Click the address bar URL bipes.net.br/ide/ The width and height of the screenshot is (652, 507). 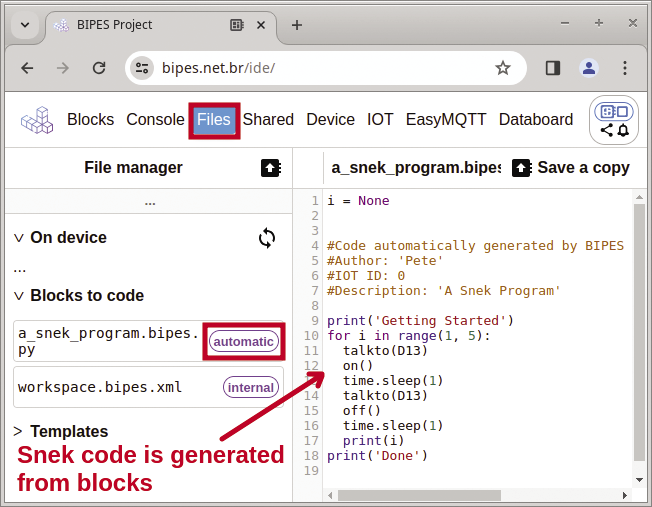coord(218,68)
